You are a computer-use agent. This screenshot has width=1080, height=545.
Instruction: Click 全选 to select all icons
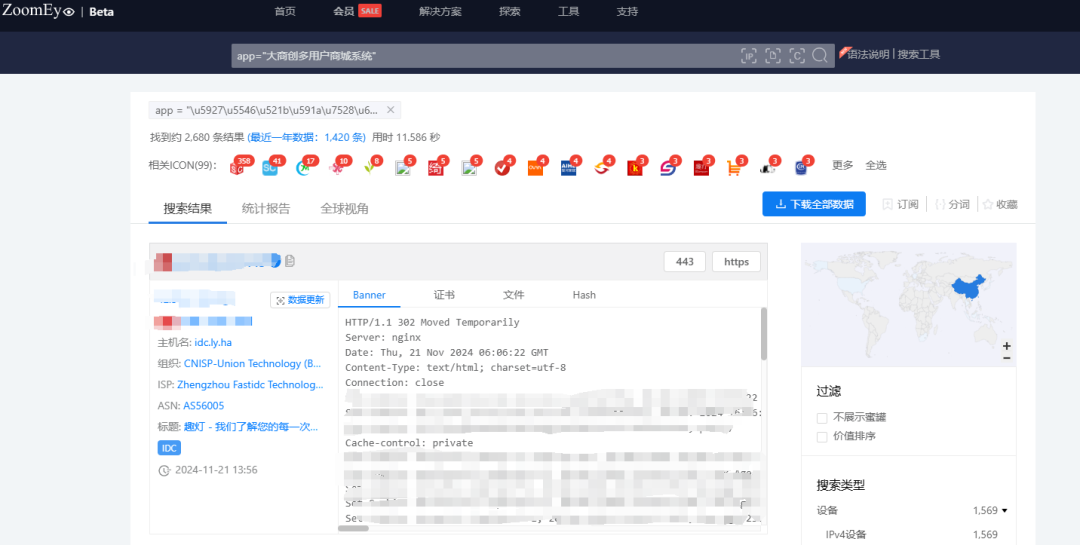click(x=876, y=165)
